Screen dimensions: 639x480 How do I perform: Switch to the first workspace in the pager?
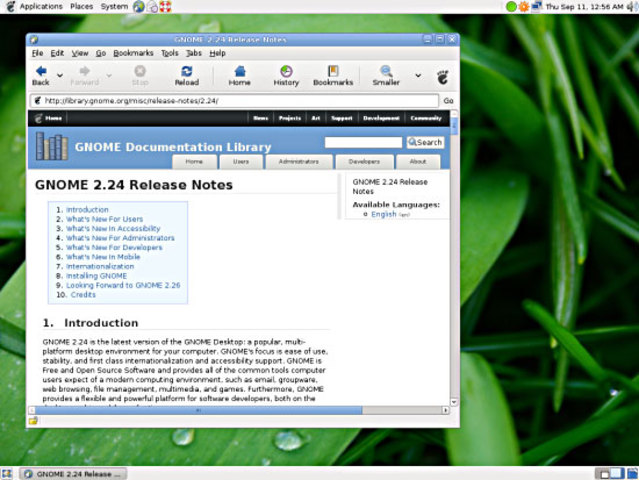click(604, 473)
